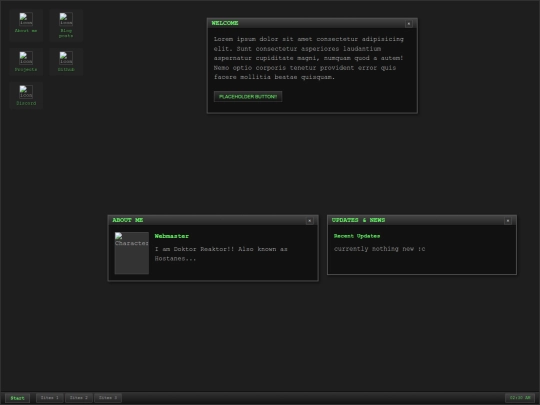Open the Blog posts desktop icon
Screen dimensions: 540x405
point(66,25)
